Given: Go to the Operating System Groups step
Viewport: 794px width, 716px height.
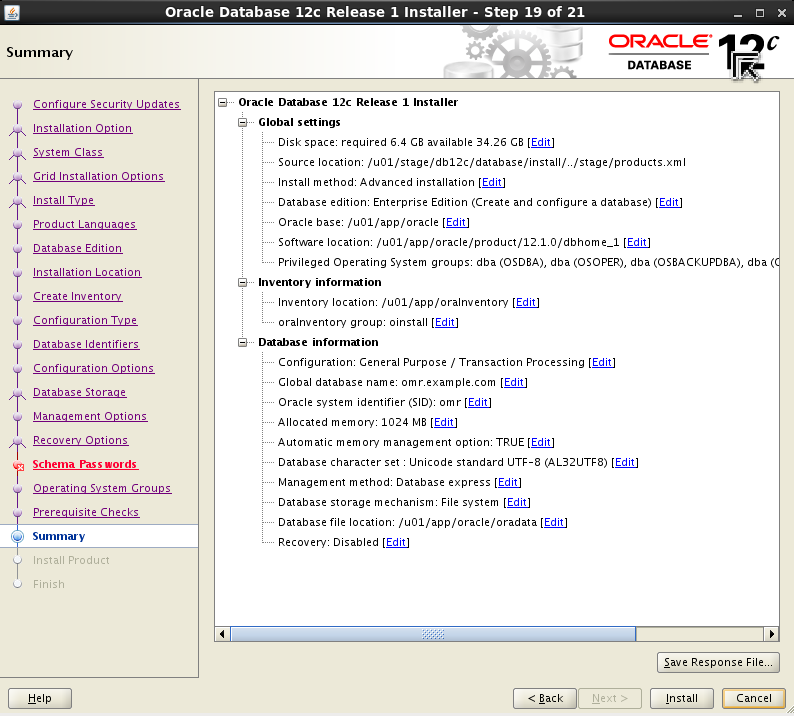Looking at the screenshot, I should pyautogui.click(x=102, y=488).
